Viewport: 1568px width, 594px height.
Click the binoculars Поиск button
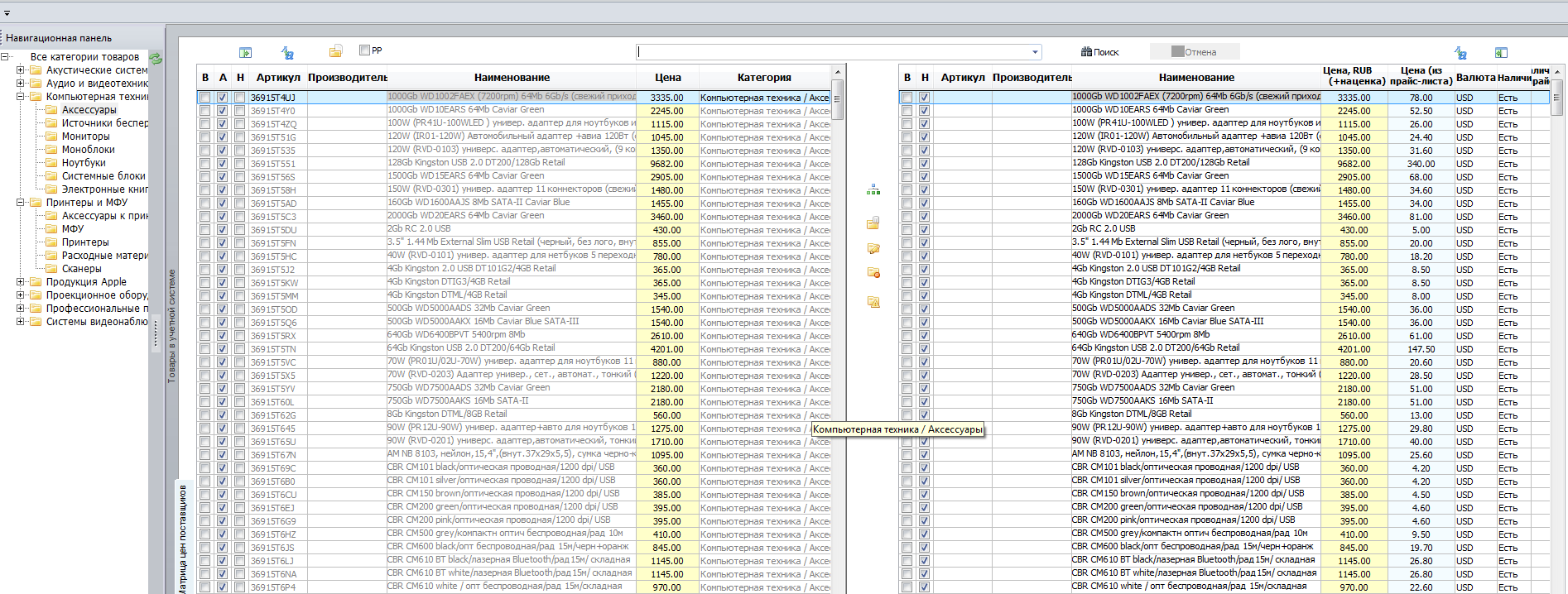coord(1099,52)
